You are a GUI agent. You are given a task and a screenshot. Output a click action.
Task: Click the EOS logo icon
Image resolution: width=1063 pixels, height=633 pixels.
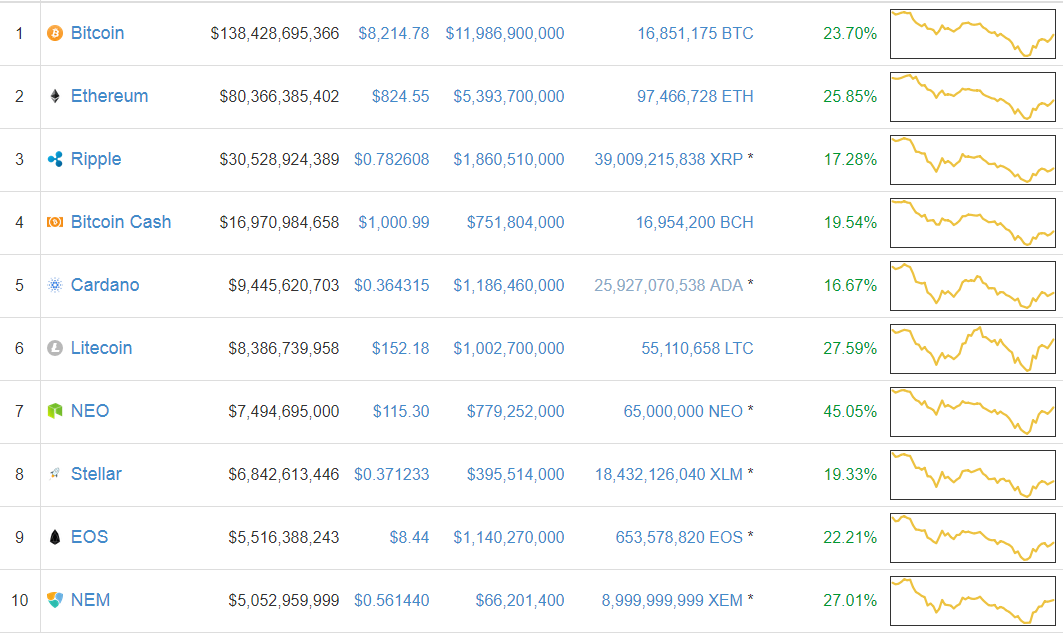tap(55, 537)
